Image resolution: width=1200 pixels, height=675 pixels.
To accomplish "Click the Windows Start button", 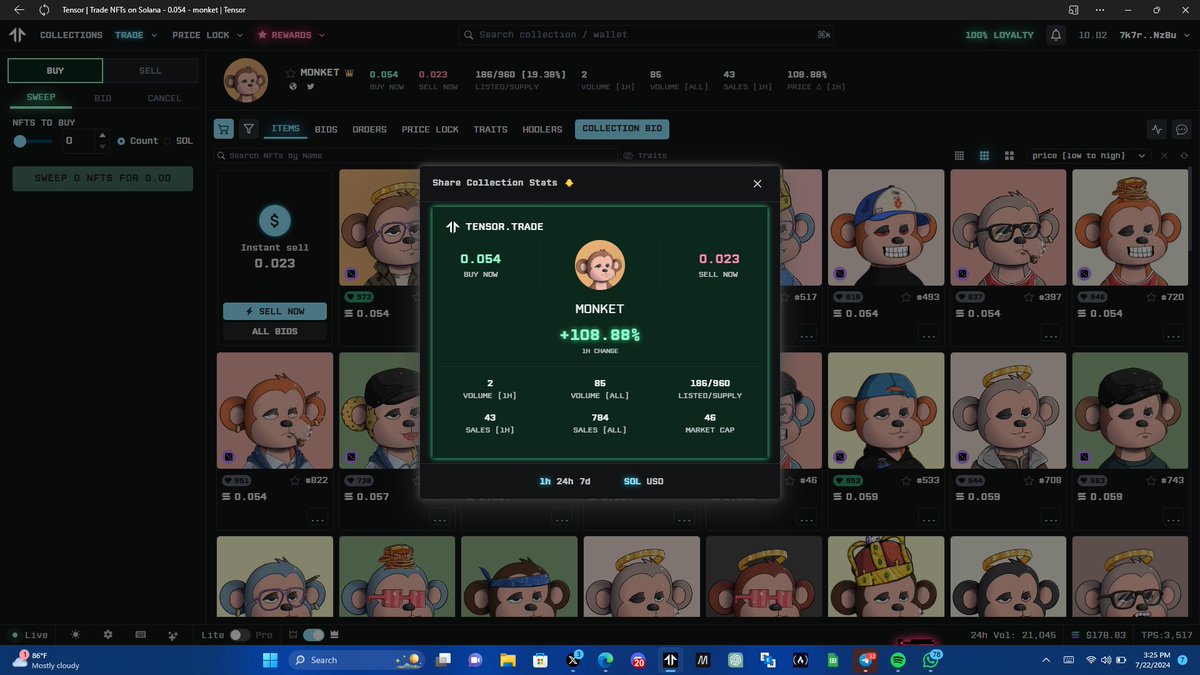I will coord(269,660).
